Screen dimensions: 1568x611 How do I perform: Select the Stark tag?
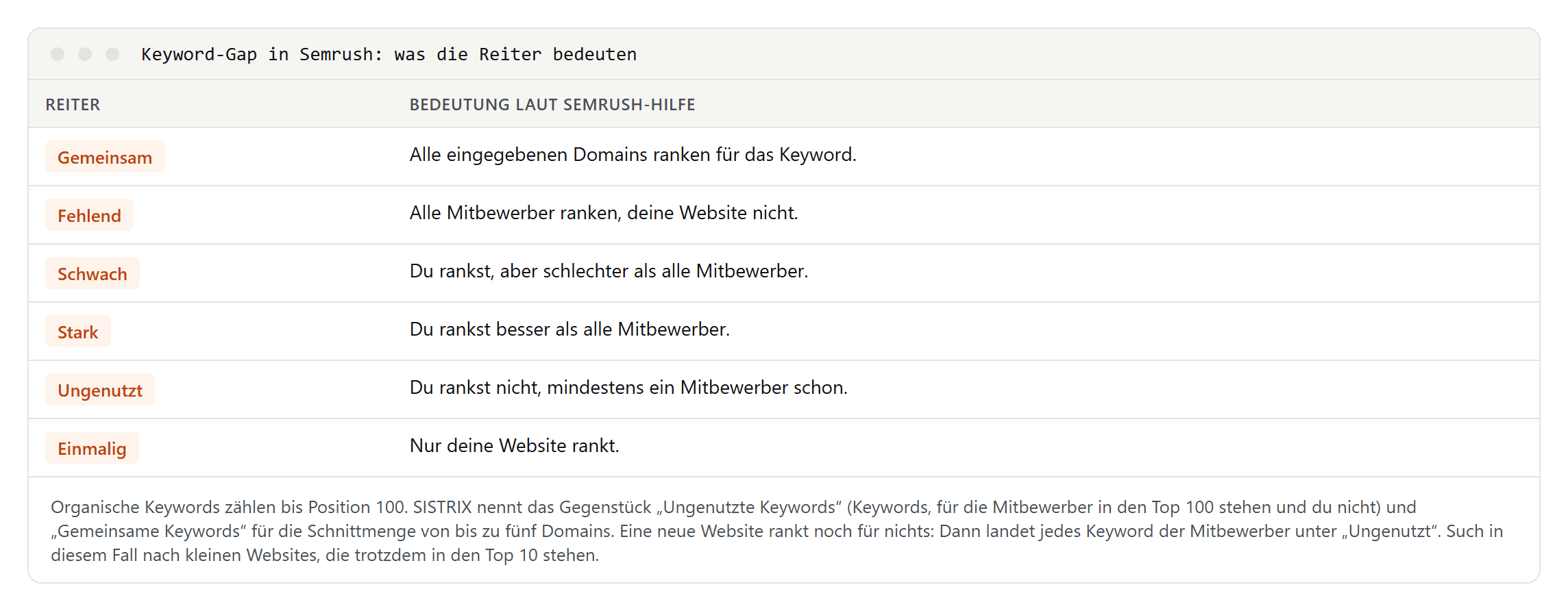[x=78, y=332]
